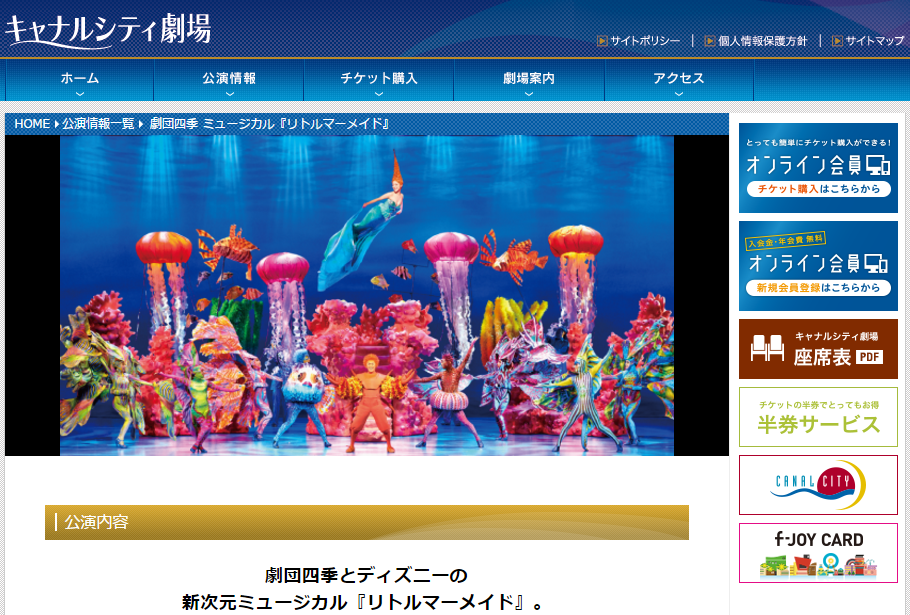Click the seat icon on 座席表 banner

767,349
